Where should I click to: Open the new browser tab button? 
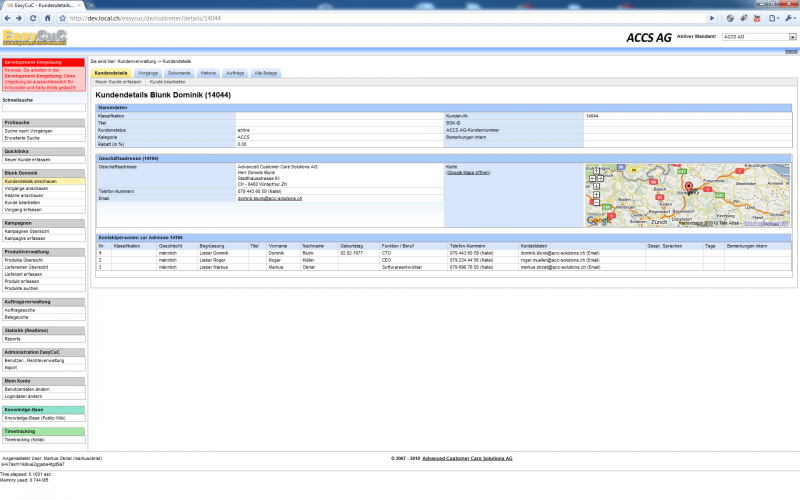pos(91,5)
